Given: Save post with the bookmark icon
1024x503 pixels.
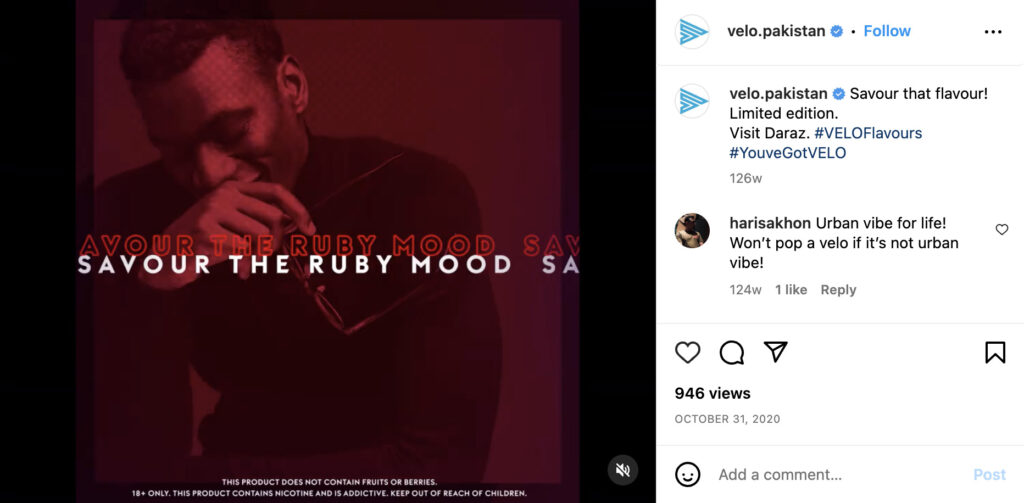Looking at the screenshot, I should tap(995, 353).
